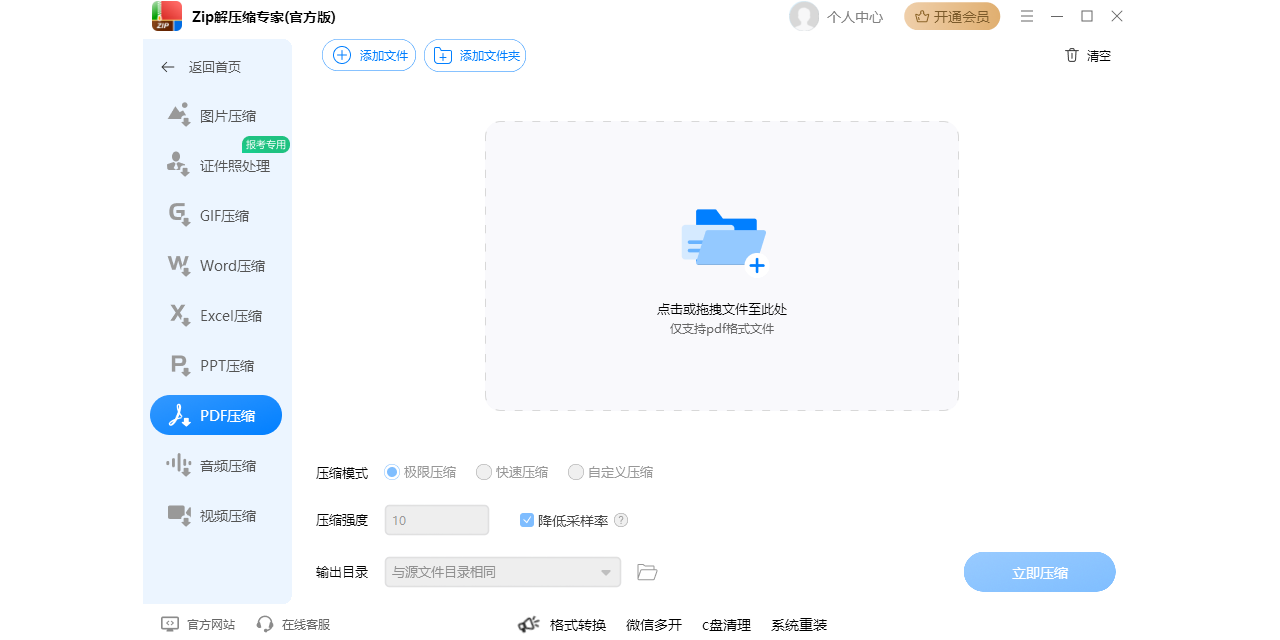The image size is (1280, 640).
Task: Select the Excel压缩 tool
Action: [x=215, y=315]
